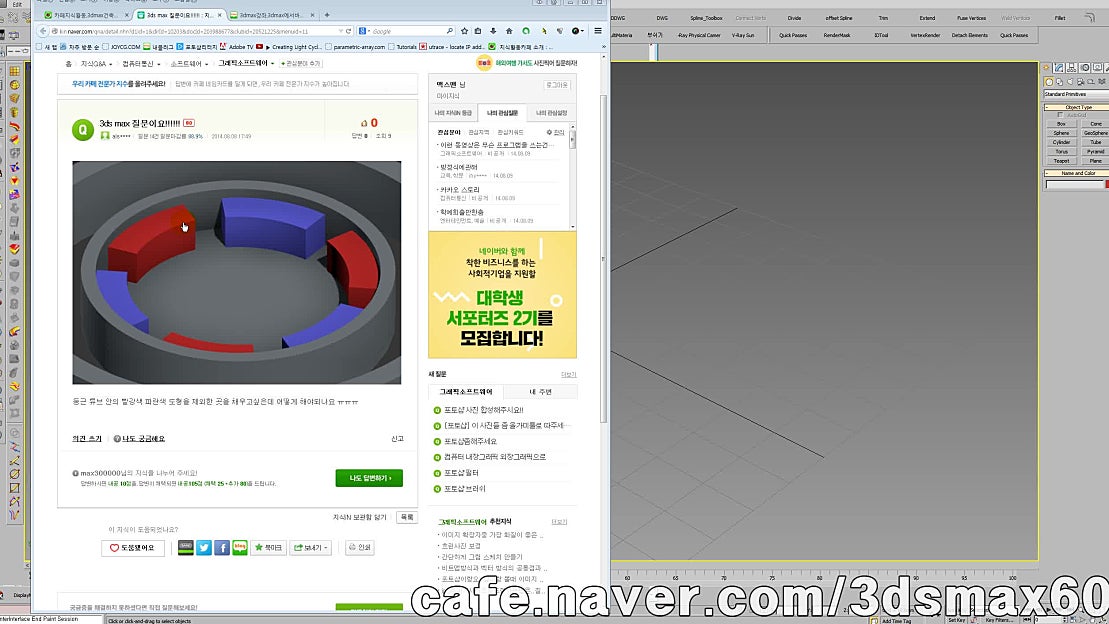
Task: Enable the AutoGrid checkbox
Action: click(x=1061, y=114)
